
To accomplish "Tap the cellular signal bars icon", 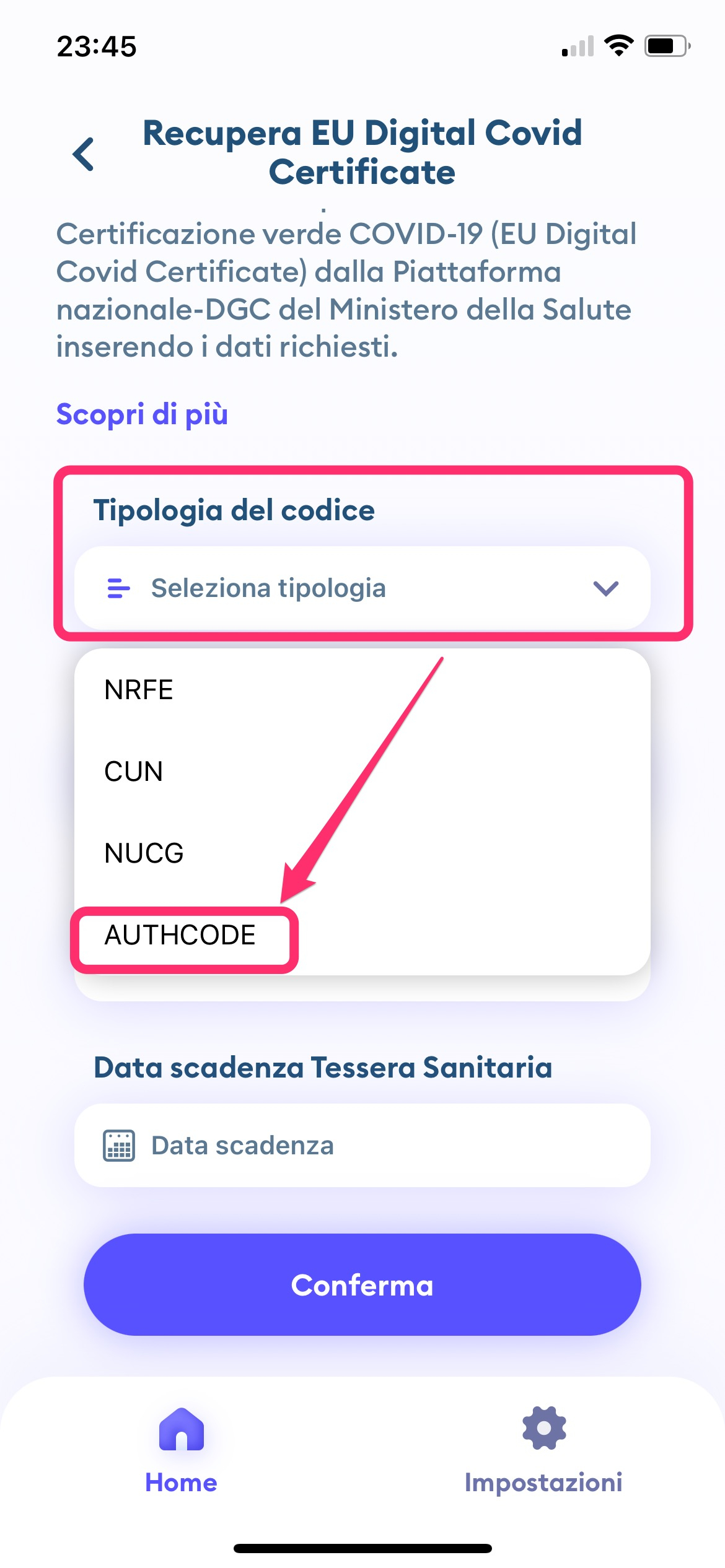I will (578, 46).
